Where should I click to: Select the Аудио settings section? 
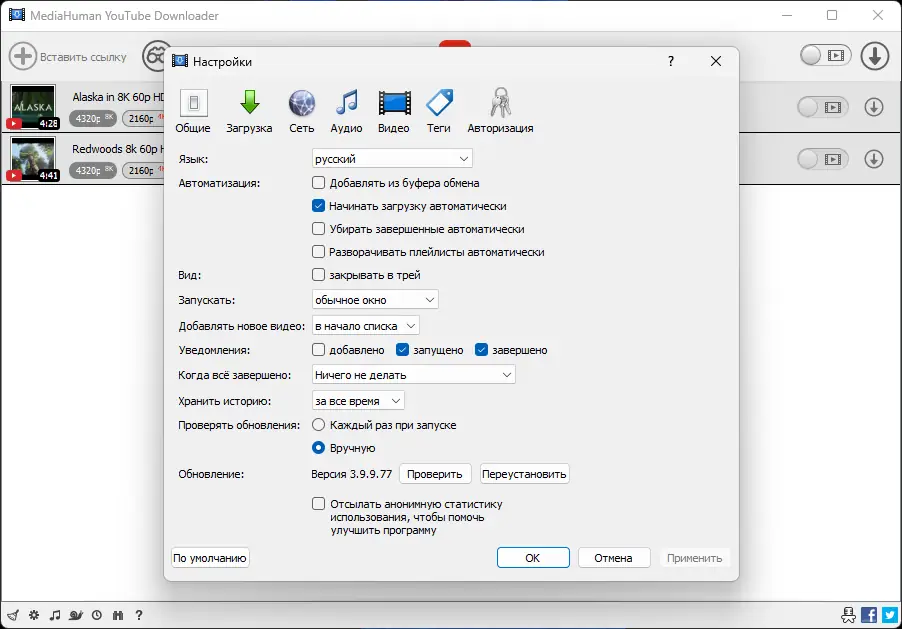tap(345, 107)
